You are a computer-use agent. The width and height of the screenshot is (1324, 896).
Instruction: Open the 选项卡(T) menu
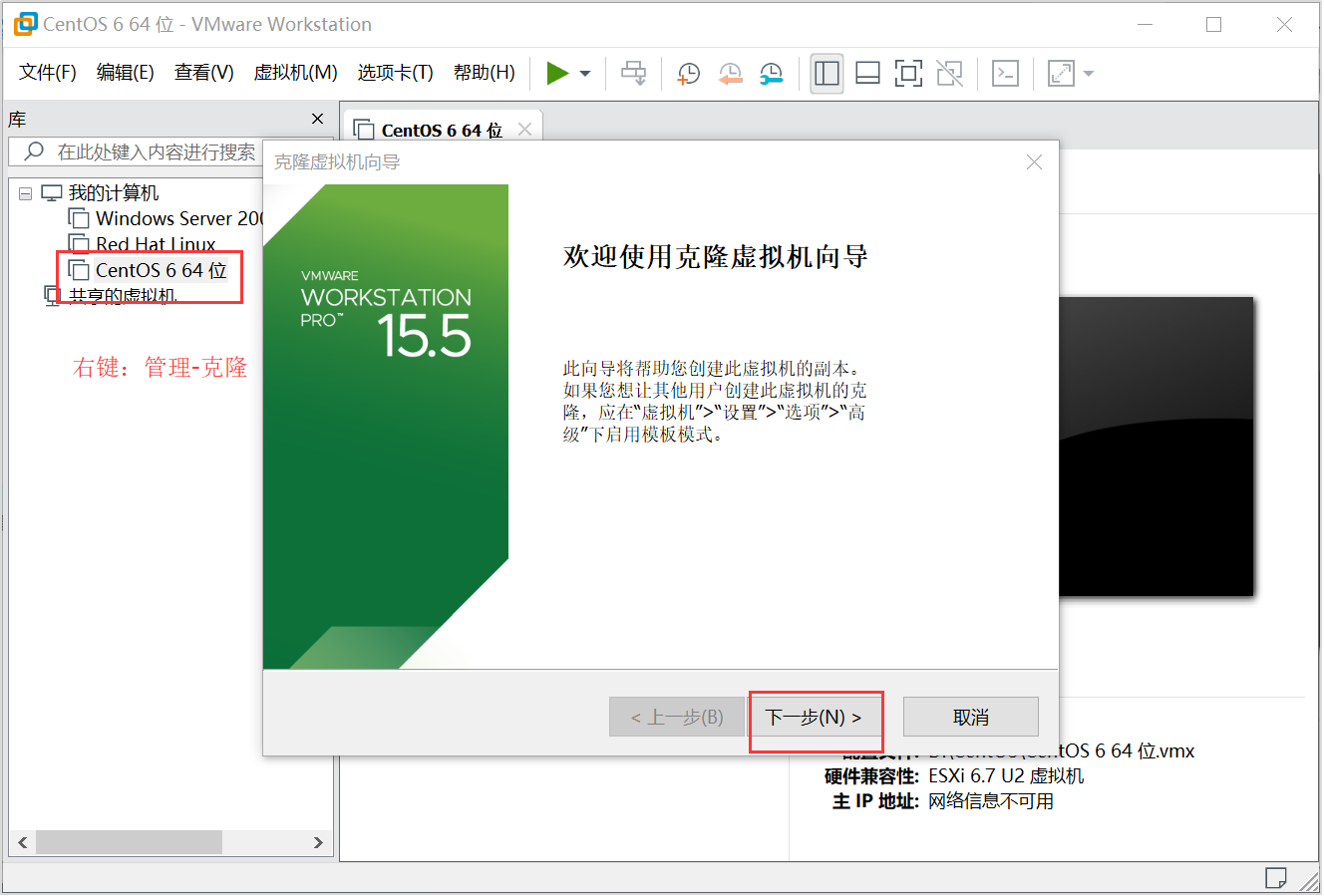click(396, 72)
